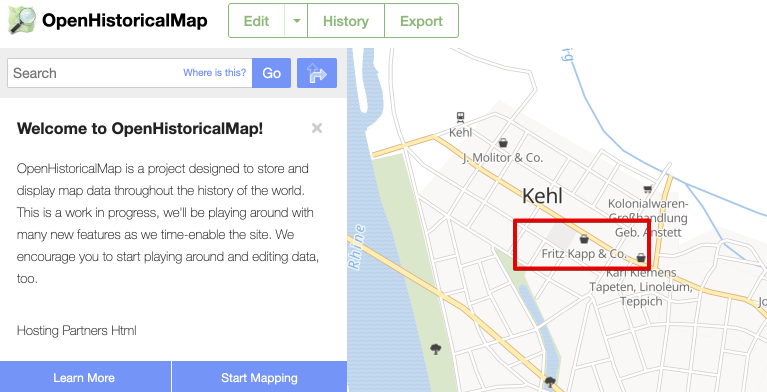Open the History tab
Viewport: 767px width, 392px height.
pos(346,21)
